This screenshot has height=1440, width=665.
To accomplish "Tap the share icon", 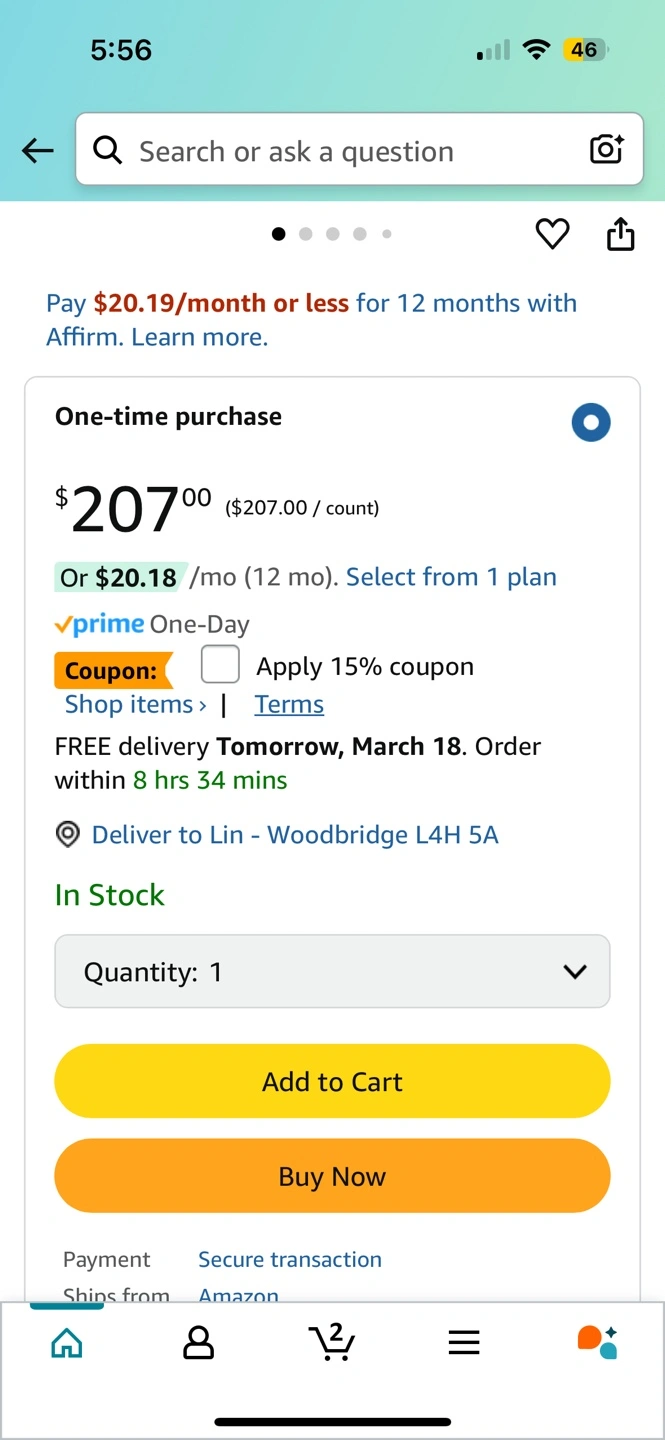I will pos(621,234).
